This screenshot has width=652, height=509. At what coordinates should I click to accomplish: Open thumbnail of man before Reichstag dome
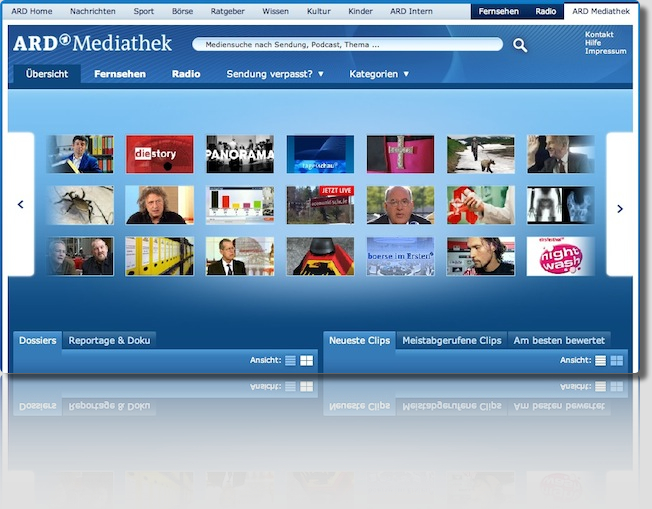coord(240,256)
